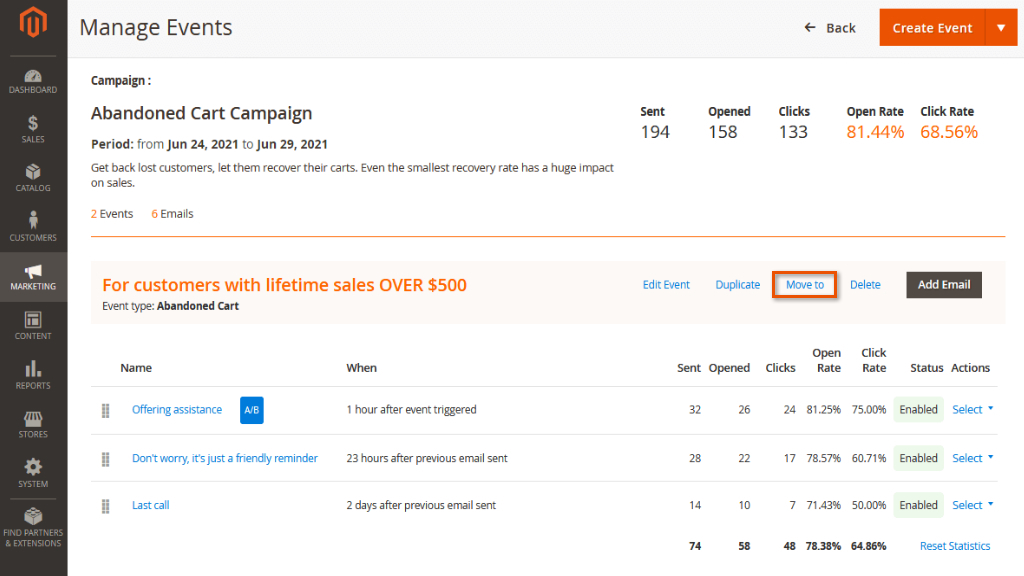Image resolution: width=1024 pixels, height=576 pixels.
Task: Click the Abandoned Cart Campaign title
Action: [x=201, y=113]
